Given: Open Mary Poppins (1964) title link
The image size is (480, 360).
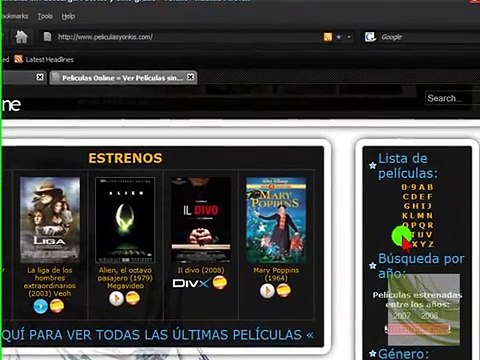Looking at the screenshot, I should pyautogui.click(x=276, y=274).
